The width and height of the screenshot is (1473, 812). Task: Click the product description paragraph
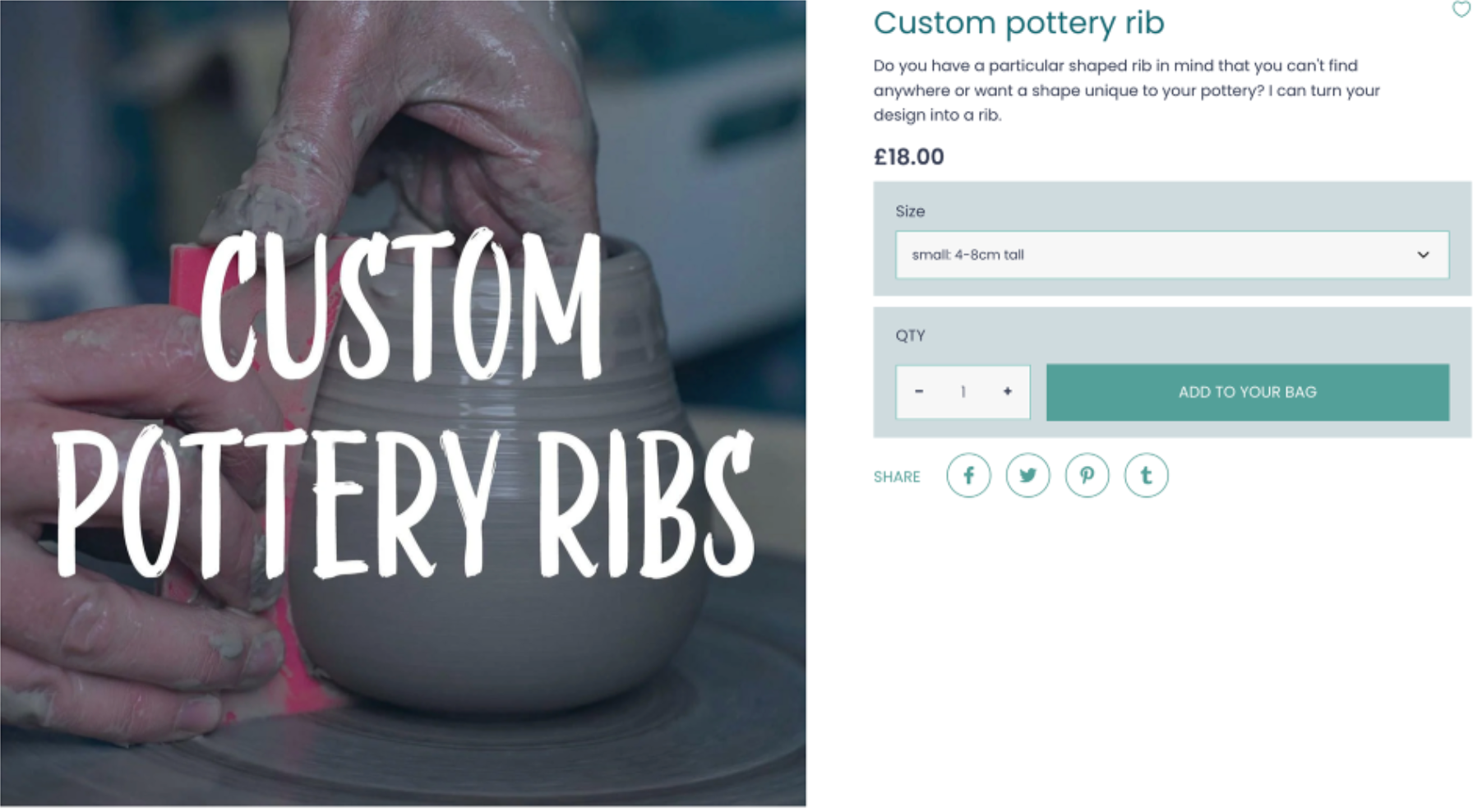[x=1126, y=90]
